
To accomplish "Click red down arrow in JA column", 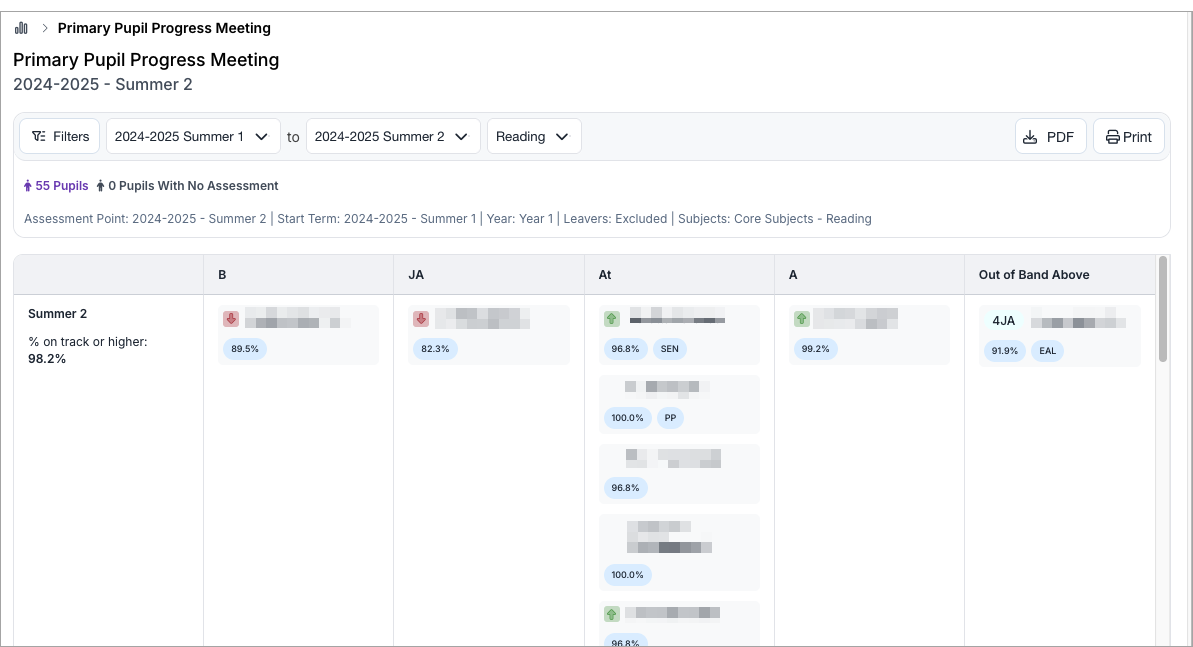I will click(x=421, y=319).
